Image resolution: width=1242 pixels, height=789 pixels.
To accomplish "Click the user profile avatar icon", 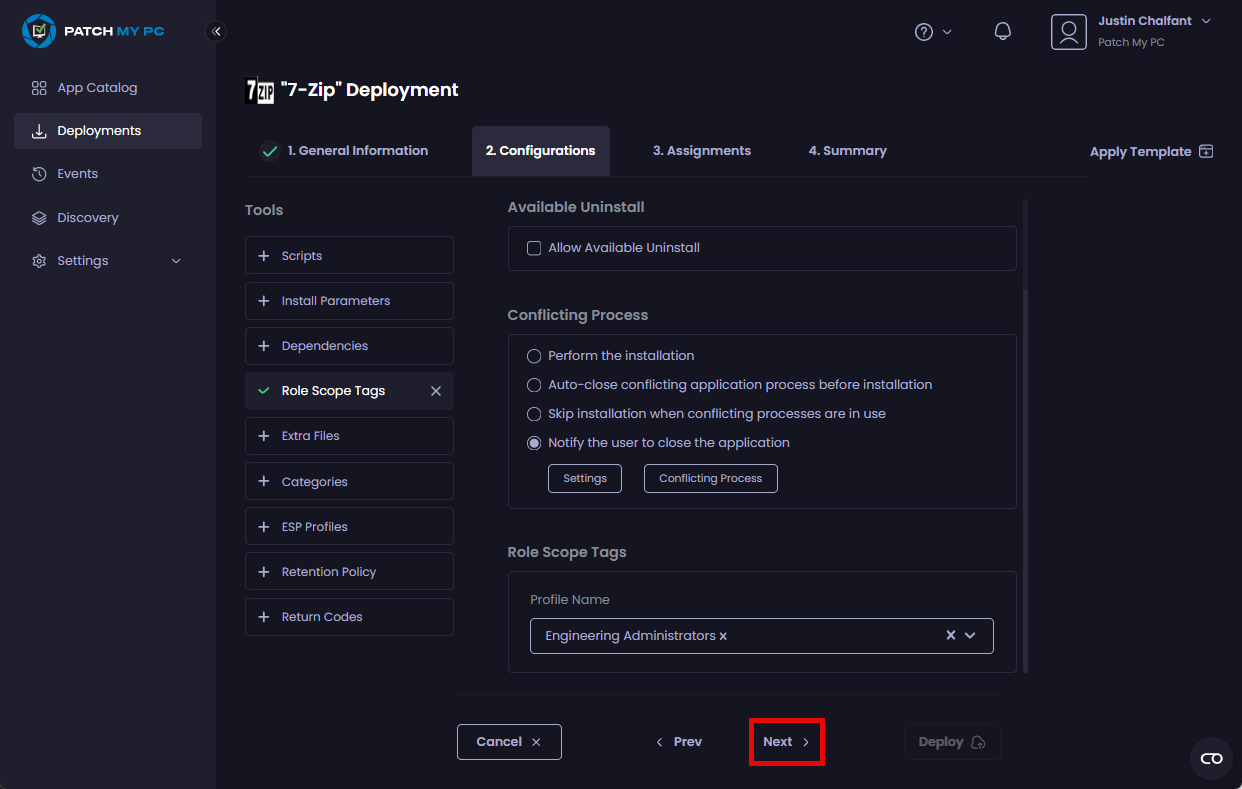I will [x=1068, y=32].
